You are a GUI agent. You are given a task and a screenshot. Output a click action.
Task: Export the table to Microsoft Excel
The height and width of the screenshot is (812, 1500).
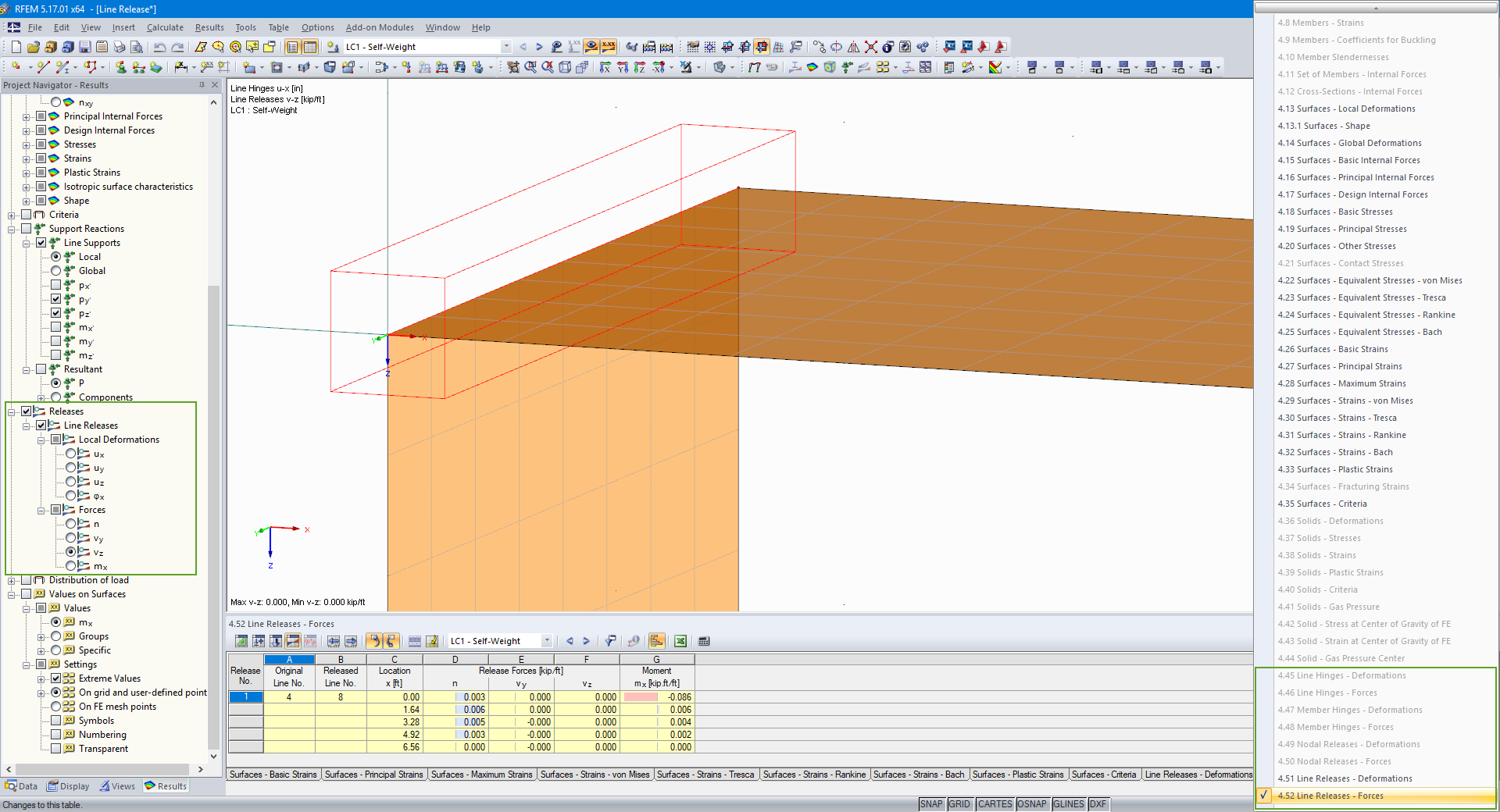(x=680, y=641)
